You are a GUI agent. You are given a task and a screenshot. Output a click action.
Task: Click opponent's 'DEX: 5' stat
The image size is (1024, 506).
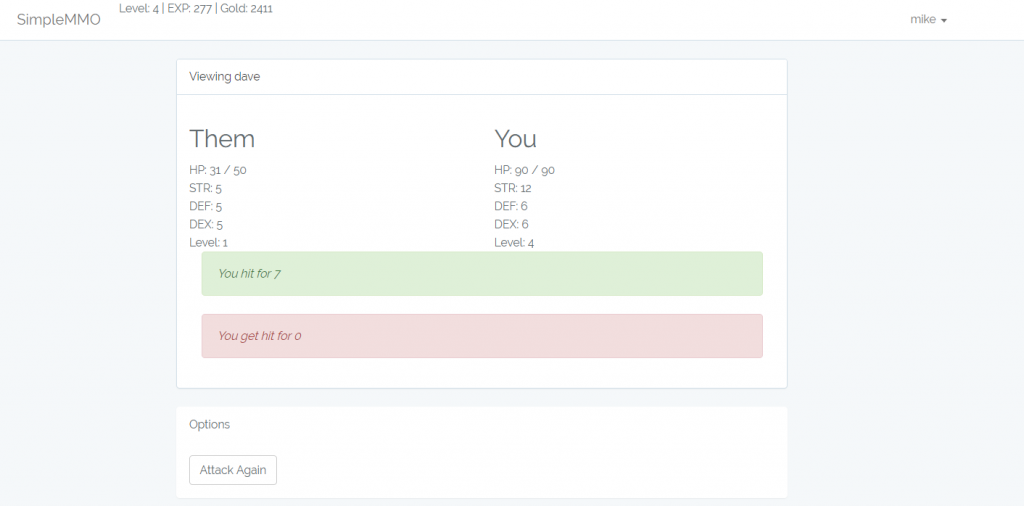pyautogui.click(x=206, y=225)
